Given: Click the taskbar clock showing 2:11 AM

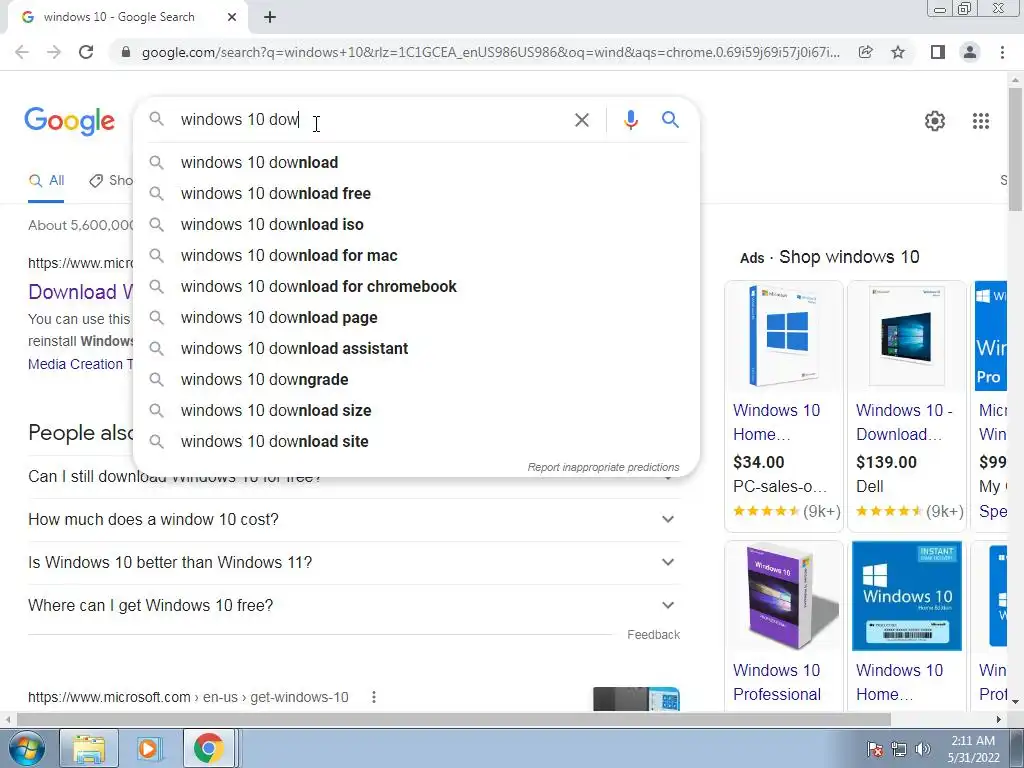Looking at the screenshot, I should click(973, 749).
